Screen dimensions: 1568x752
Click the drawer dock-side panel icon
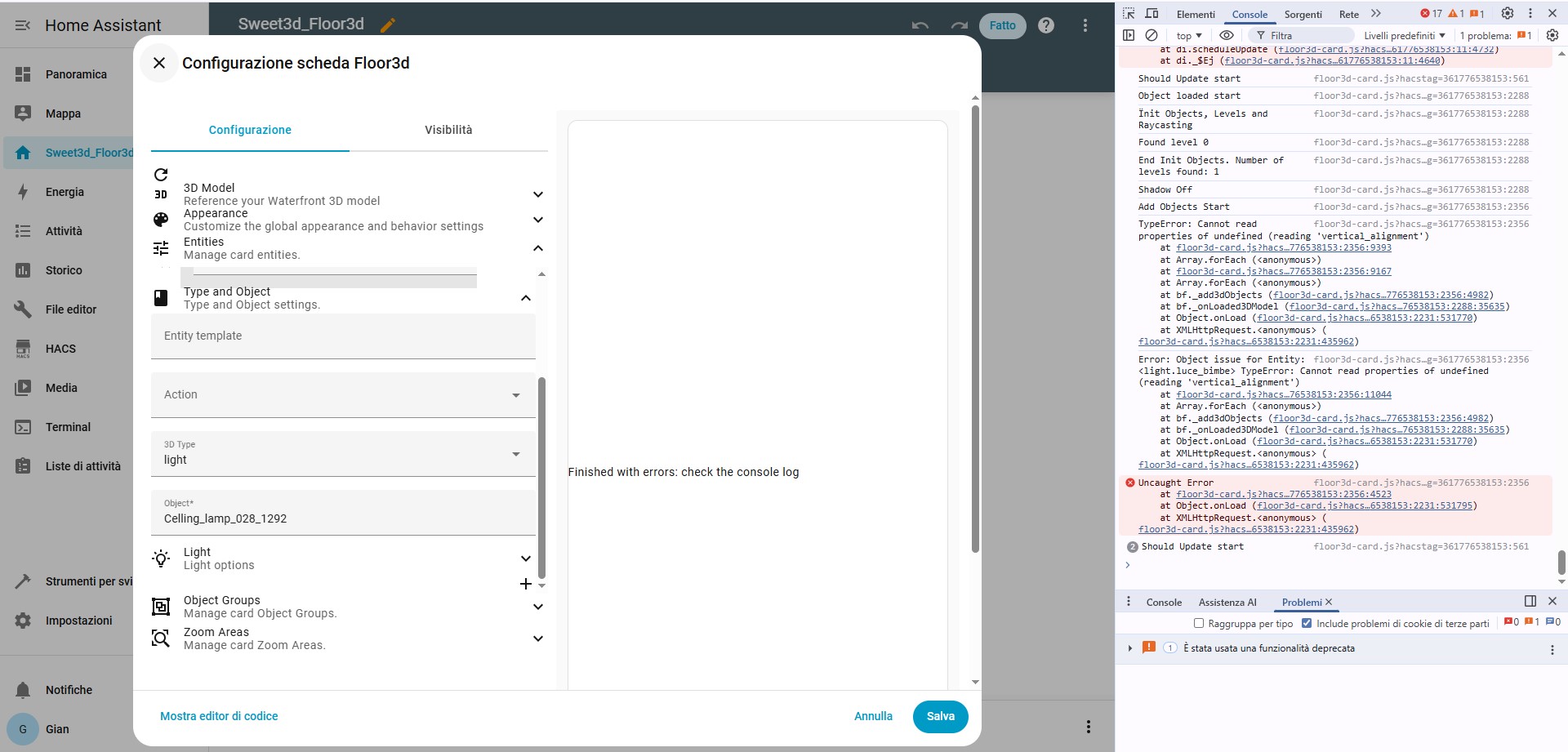point(1530,601)
